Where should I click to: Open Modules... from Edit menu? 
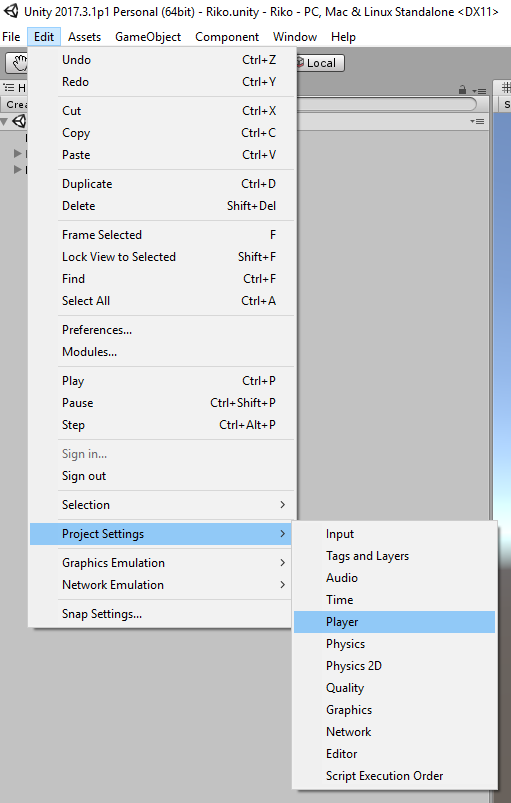(162, 352)
